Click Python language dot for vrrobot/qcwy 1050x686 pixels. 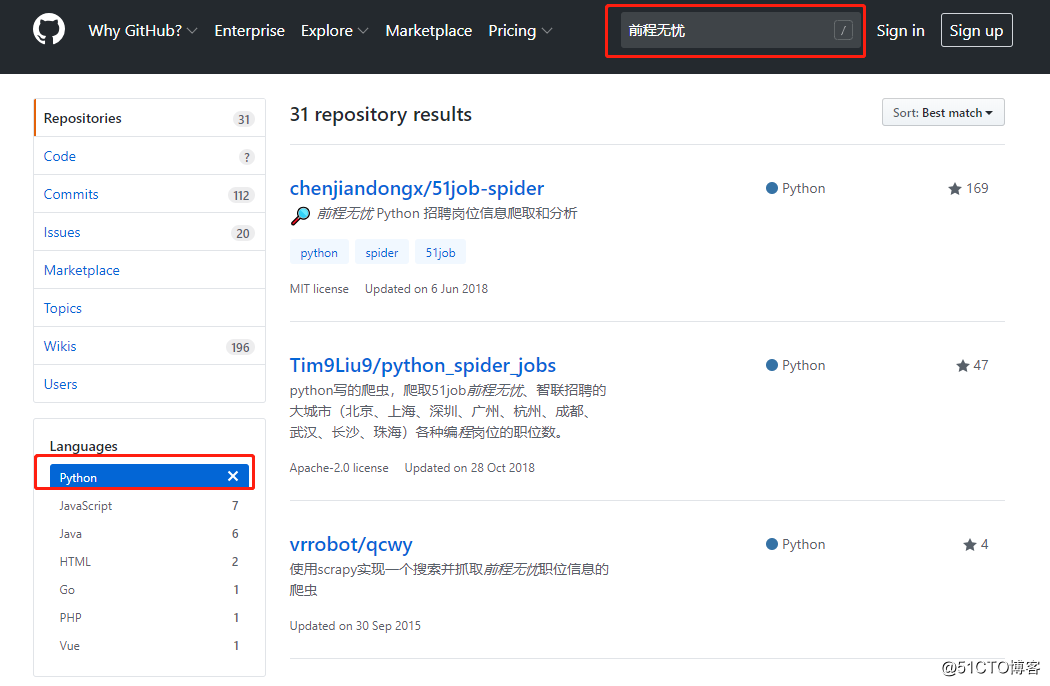[x=771, y=544]
